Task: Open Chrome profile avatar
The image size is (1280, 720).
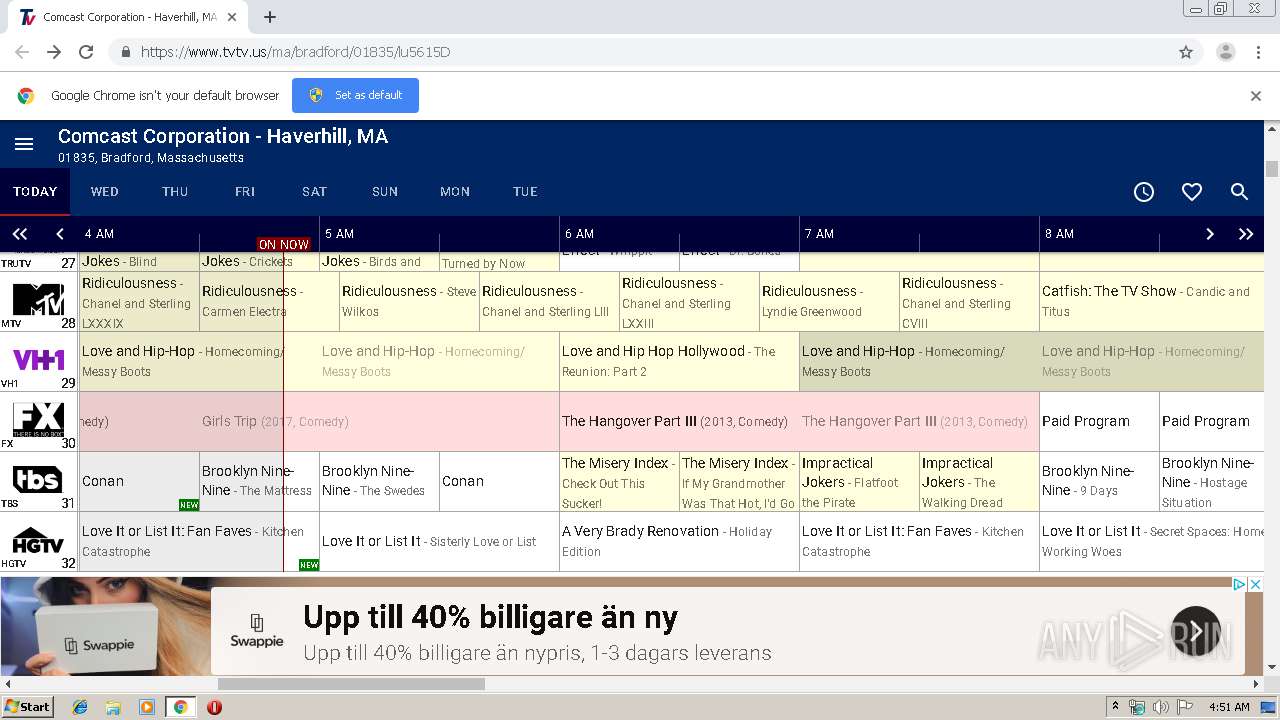Action: [1225, 52]
